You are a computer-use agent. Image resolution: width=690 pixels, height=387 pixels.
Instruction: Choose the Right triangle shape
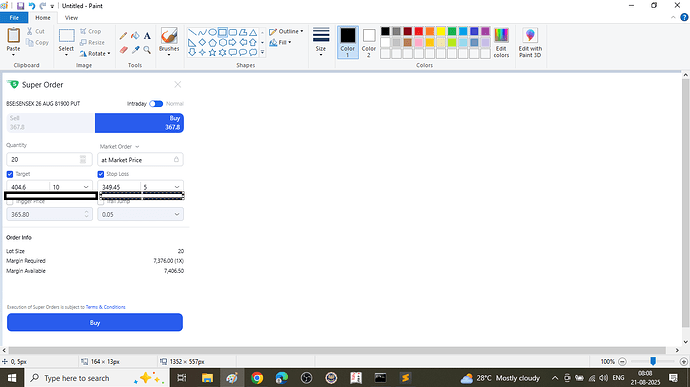pos(192,42)
